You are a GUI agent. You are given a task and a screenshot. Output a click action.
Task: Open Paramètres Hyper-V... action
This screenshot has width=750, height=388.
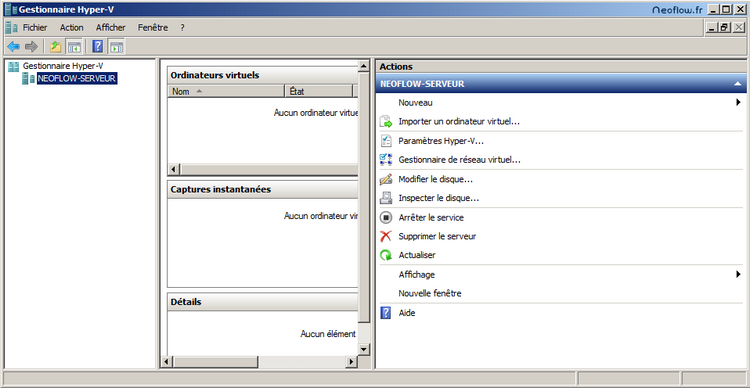(x=441, y=141)
